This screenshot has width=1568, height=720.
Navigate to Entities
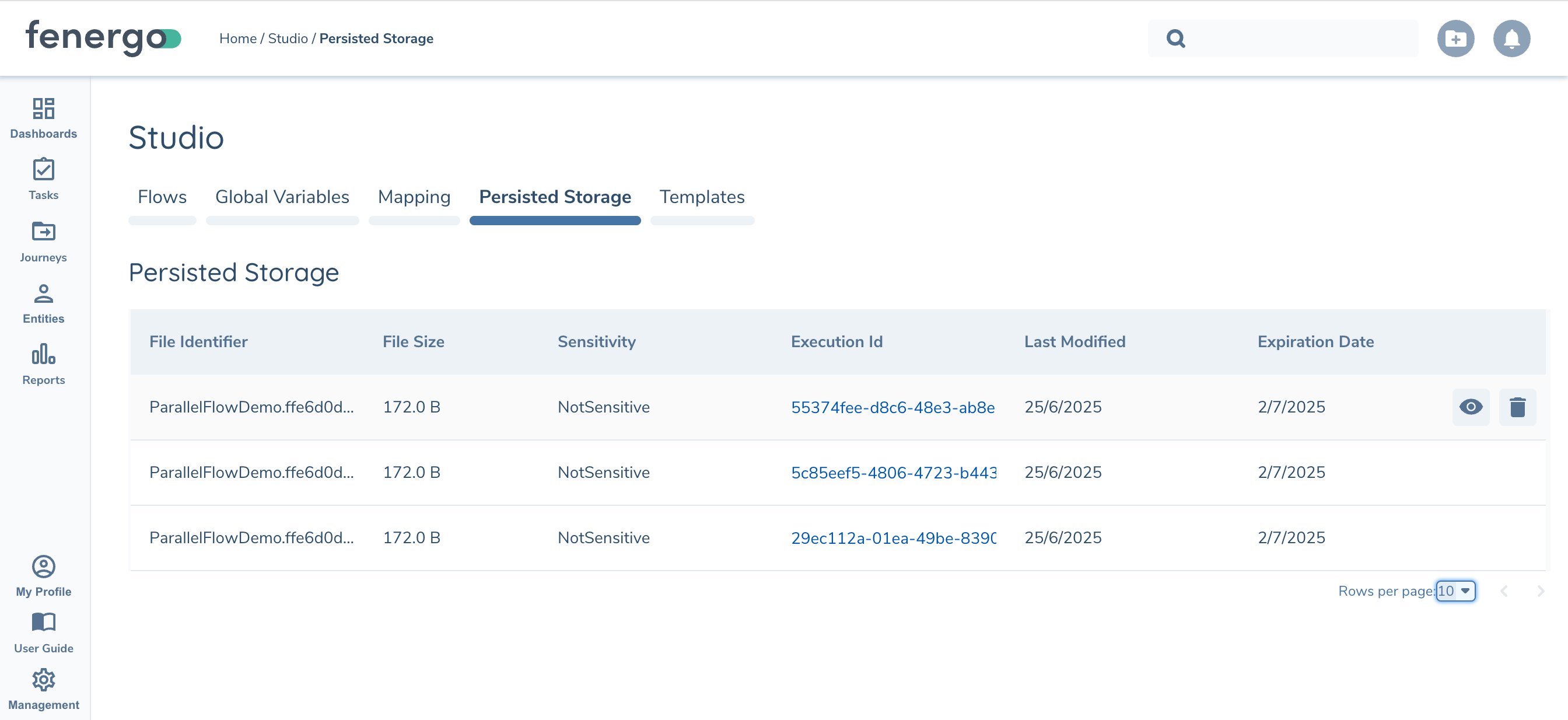(x=43, y=303)
